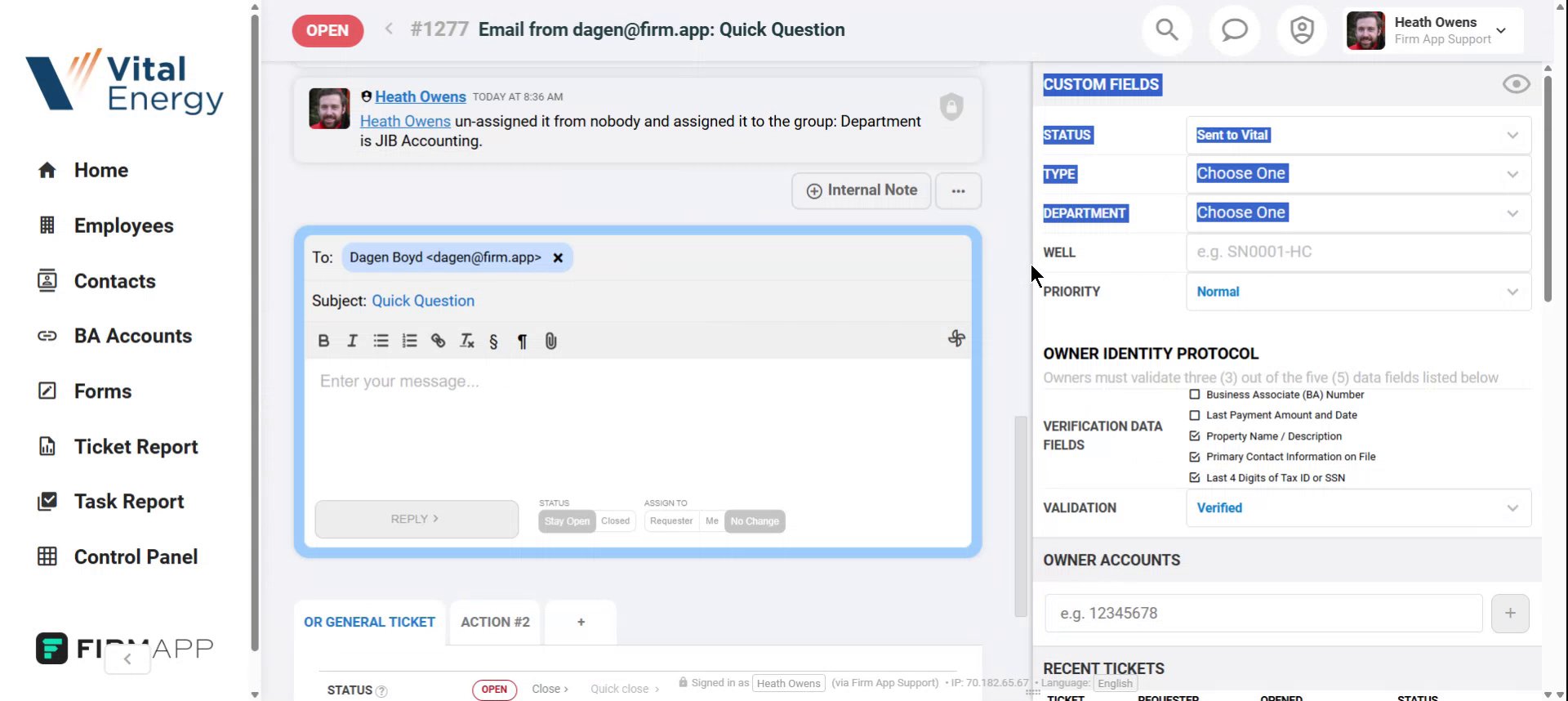This screenshot has width=1568, height=701.
Task: Click the Ticket Report document icon
Action: pyautogui.click(x=47, y=446)
